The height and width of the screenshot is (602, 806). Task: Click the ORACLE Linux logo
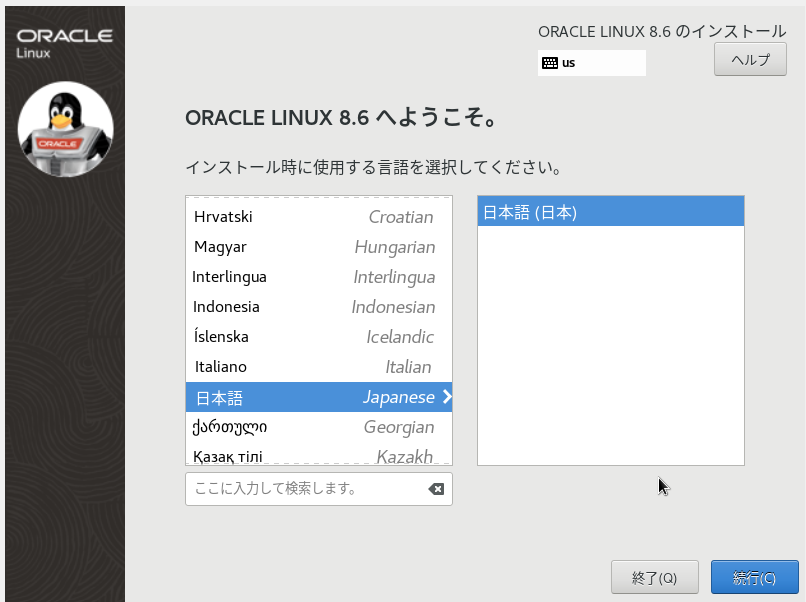65,43
